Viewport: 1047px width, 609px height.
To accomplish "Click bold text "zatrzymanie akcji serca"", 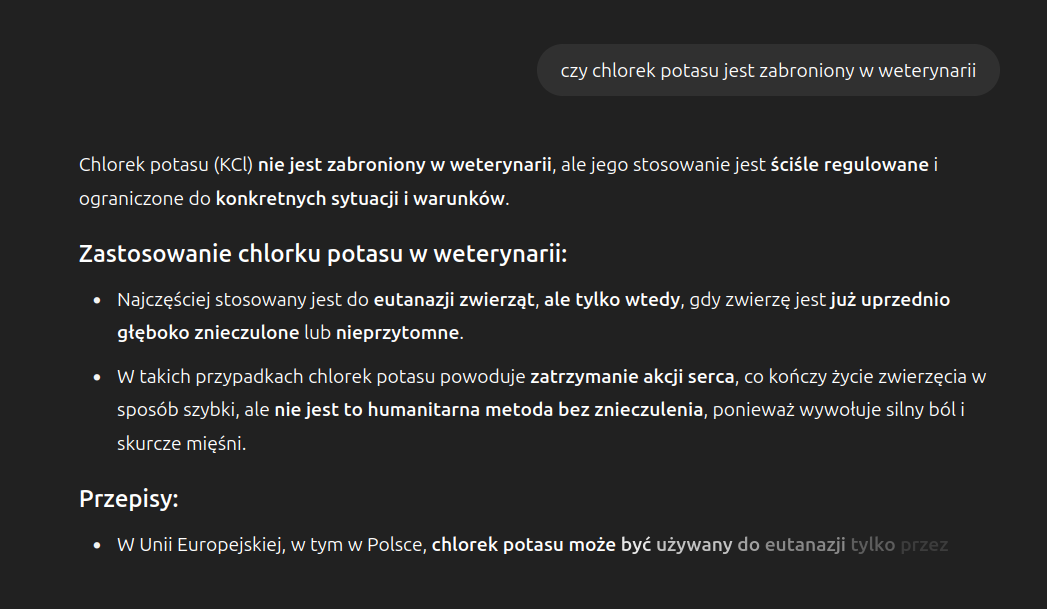I will point(632,377).
